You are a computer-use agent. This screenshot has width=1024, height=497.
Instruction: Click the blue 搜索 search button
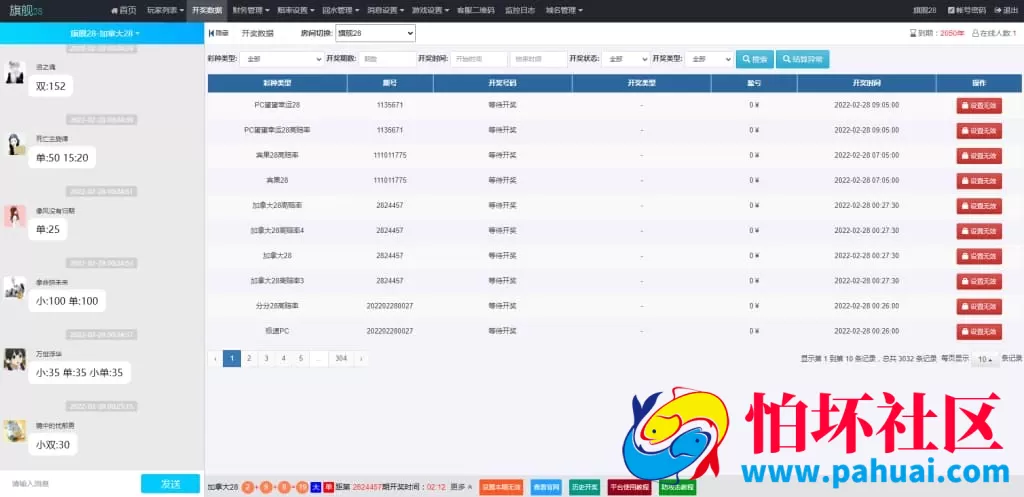pyautogui.click(x=755, y=59)
